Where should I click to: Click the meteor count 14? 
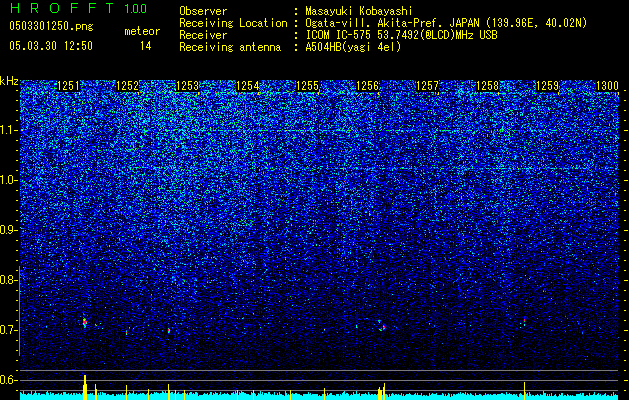pos(146,46)
